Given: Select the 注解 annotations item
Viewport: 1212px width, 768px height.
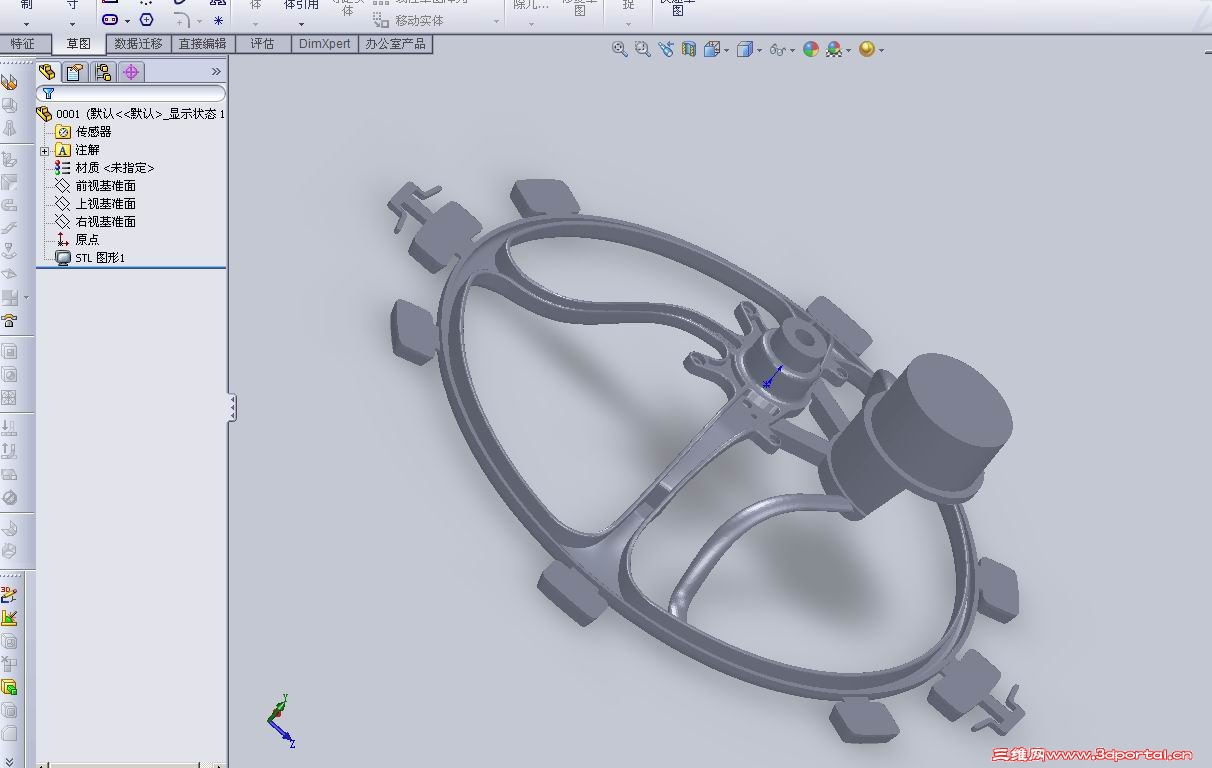Looking at the screenshot, I should 78,150.
